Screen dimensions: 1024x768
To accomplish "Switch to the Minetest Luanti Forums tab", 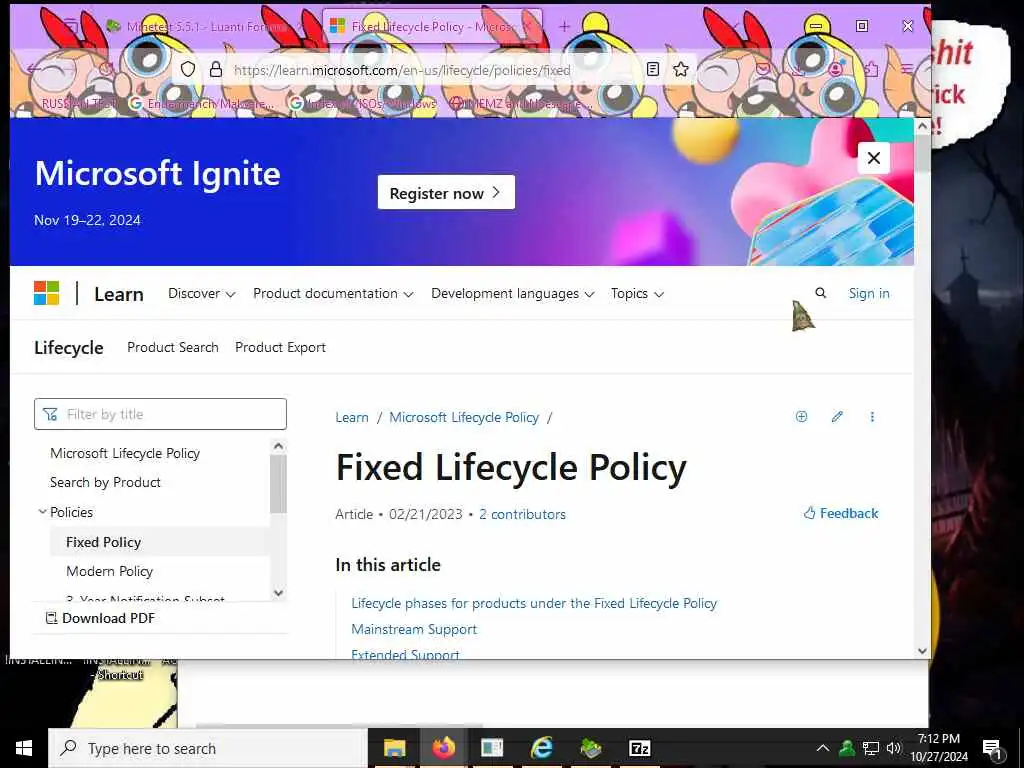I will point(202,27).
